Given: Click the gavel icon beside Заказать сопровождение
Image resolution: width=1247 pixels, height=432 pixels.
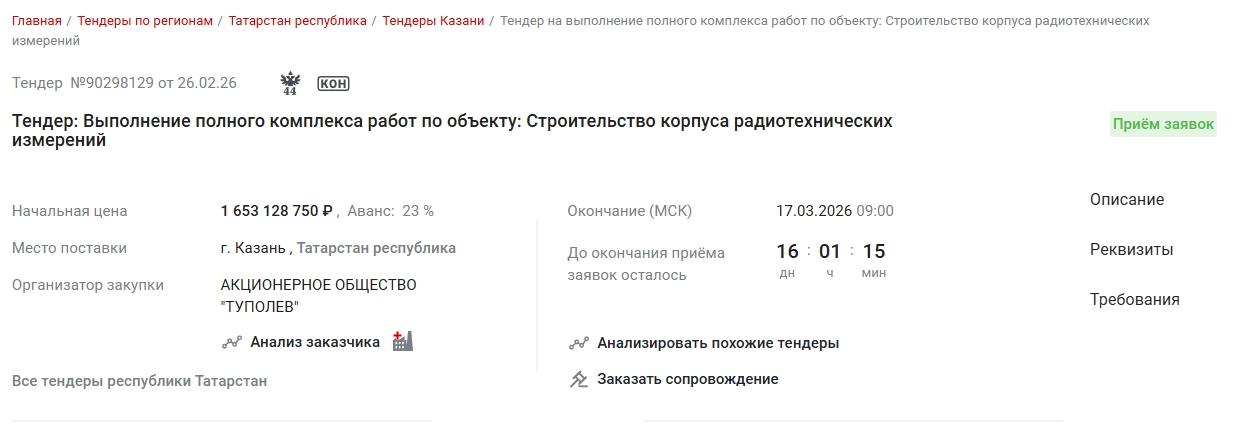Looking at the screenshot, I should [579, 379].
